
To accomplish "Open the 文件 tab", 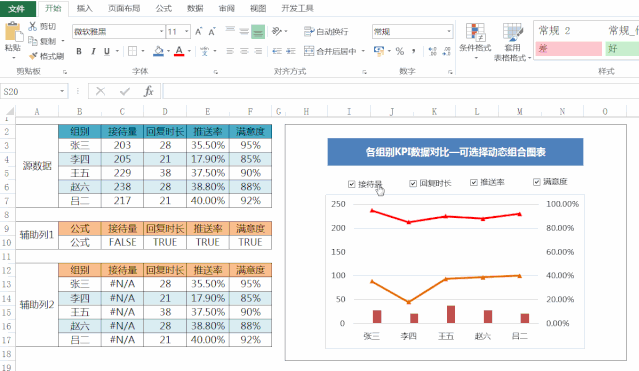I will coord(17,8).
